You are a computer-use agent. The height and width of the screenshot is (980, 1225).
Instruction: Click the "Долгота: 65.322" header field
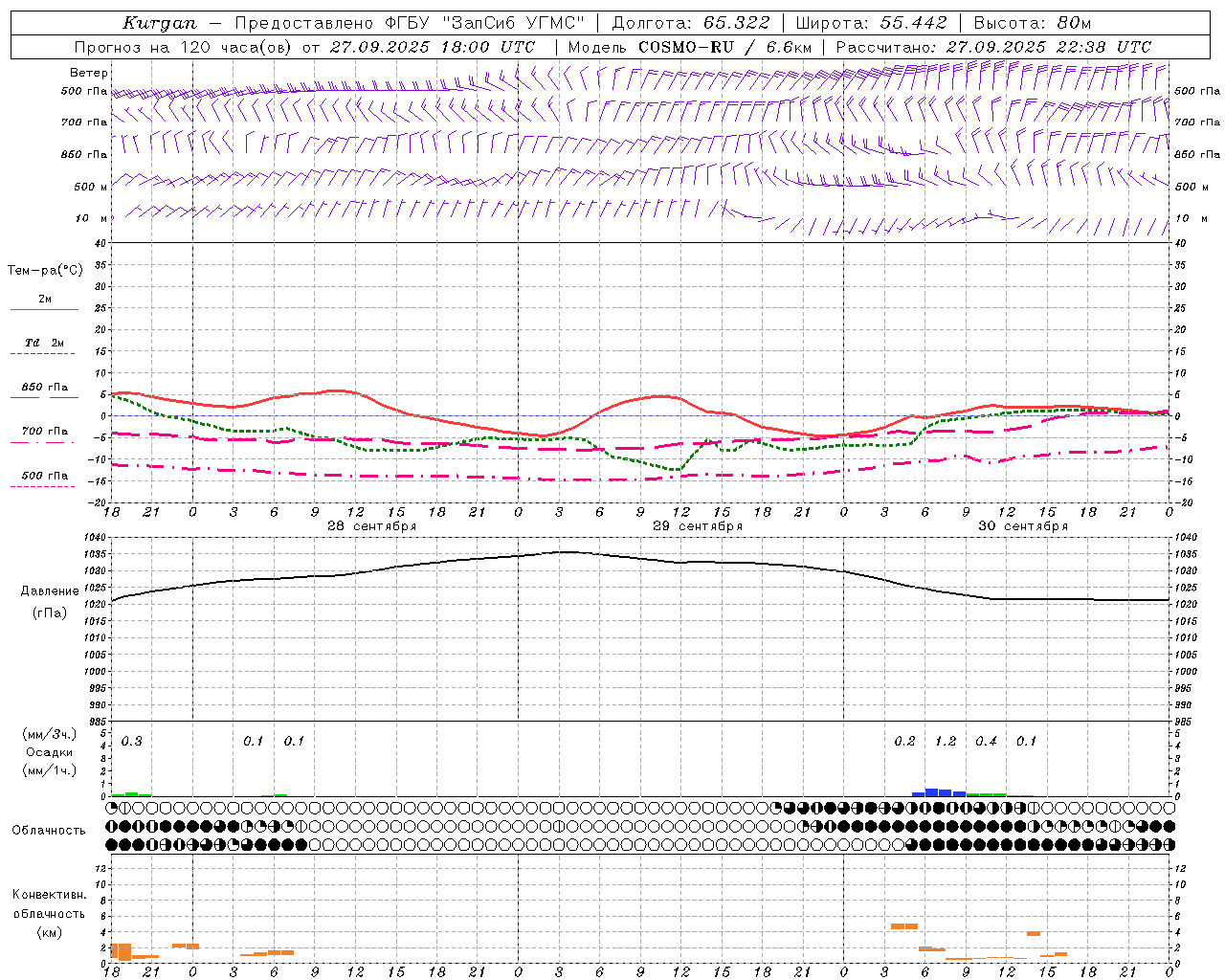pyautogui.click(x=690, y=23)
